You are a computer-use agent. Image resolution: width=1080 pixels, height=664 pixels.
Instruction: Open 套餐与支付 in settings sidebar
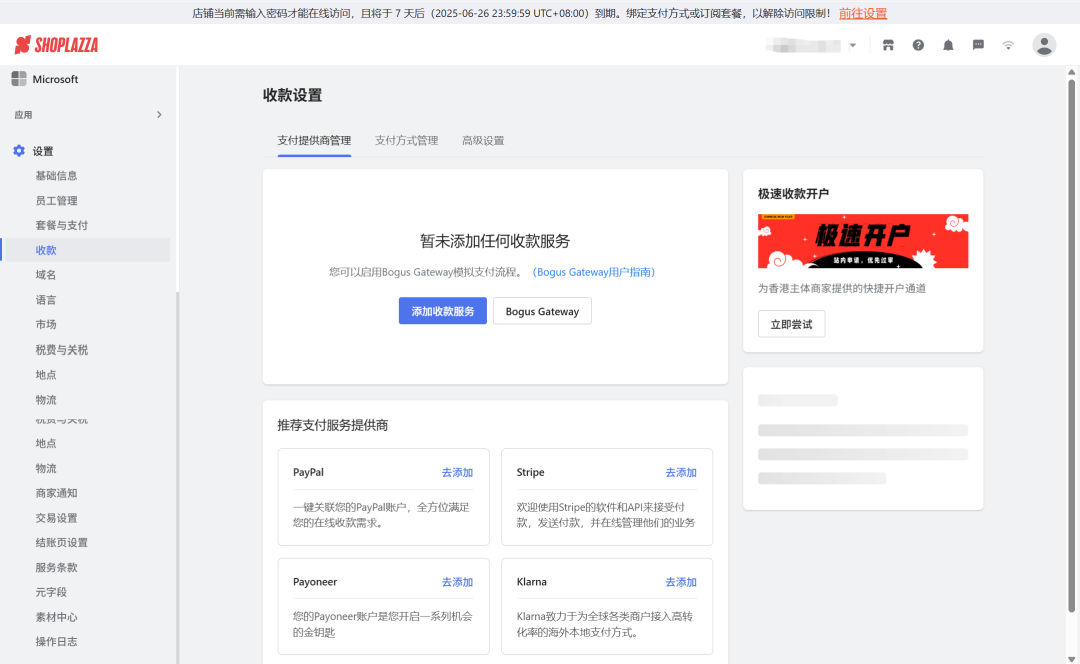[62, 225]
